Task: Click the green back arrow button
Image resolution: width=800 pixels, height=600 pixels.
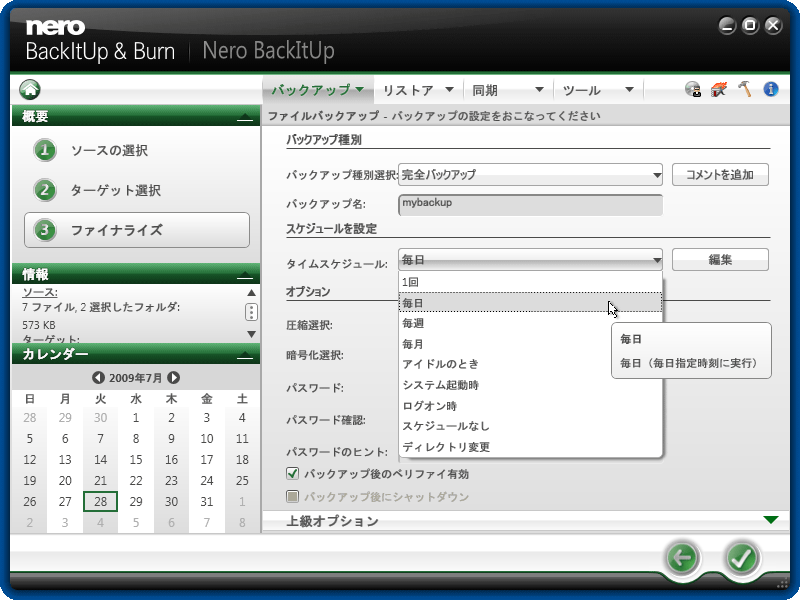Action: coord(682,558)
